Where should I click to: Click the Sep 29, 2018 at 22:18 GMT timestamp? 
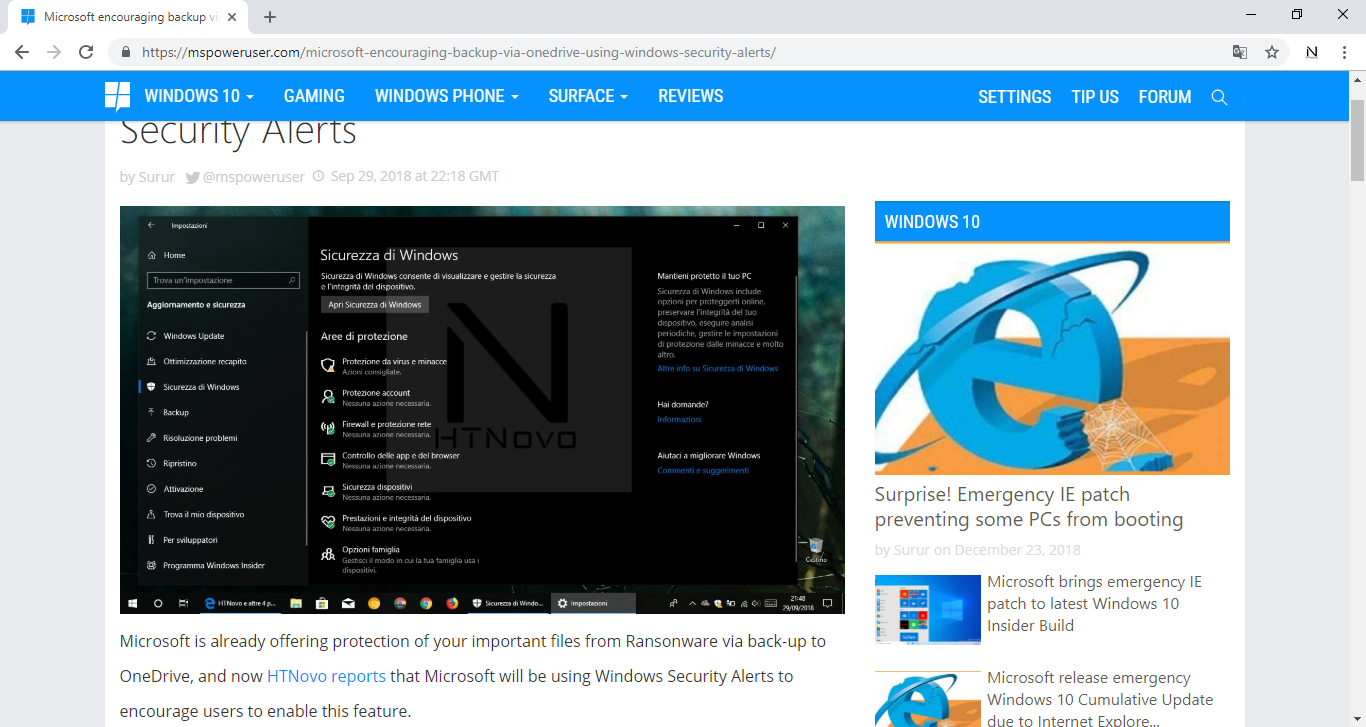coord(415,177)
